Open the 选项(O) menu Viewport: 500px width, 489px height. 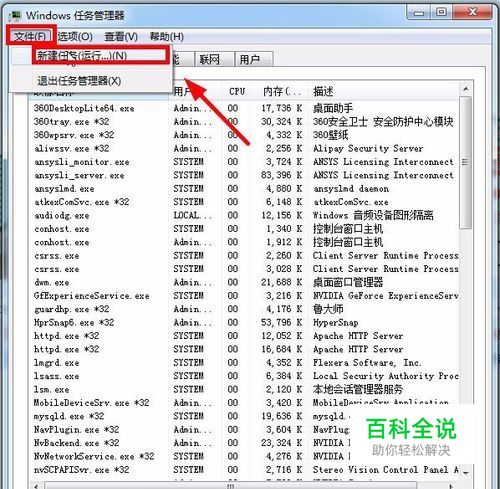[75, 36]
